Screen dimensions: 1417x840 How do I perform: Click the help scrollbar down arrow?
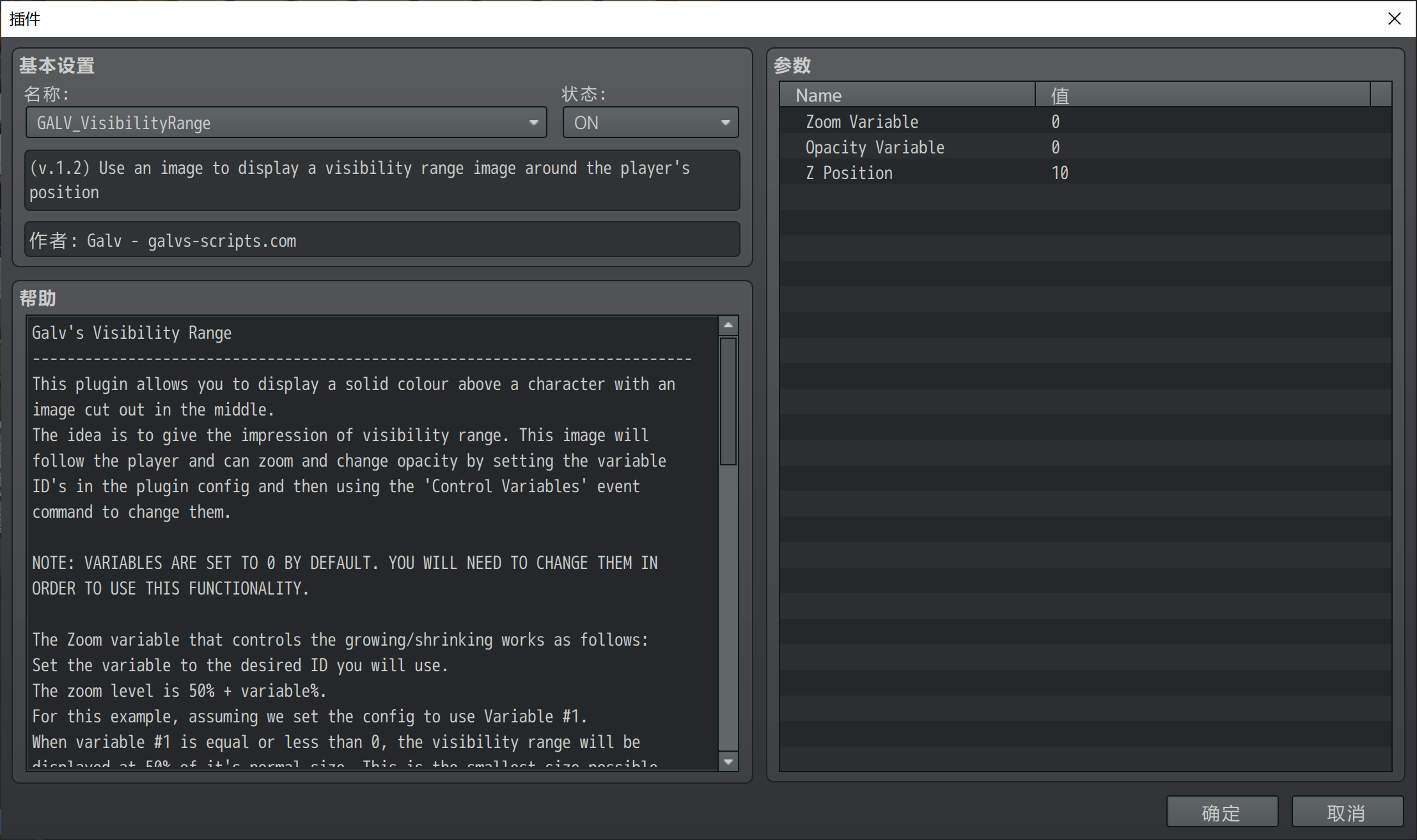tap(728, 761)
